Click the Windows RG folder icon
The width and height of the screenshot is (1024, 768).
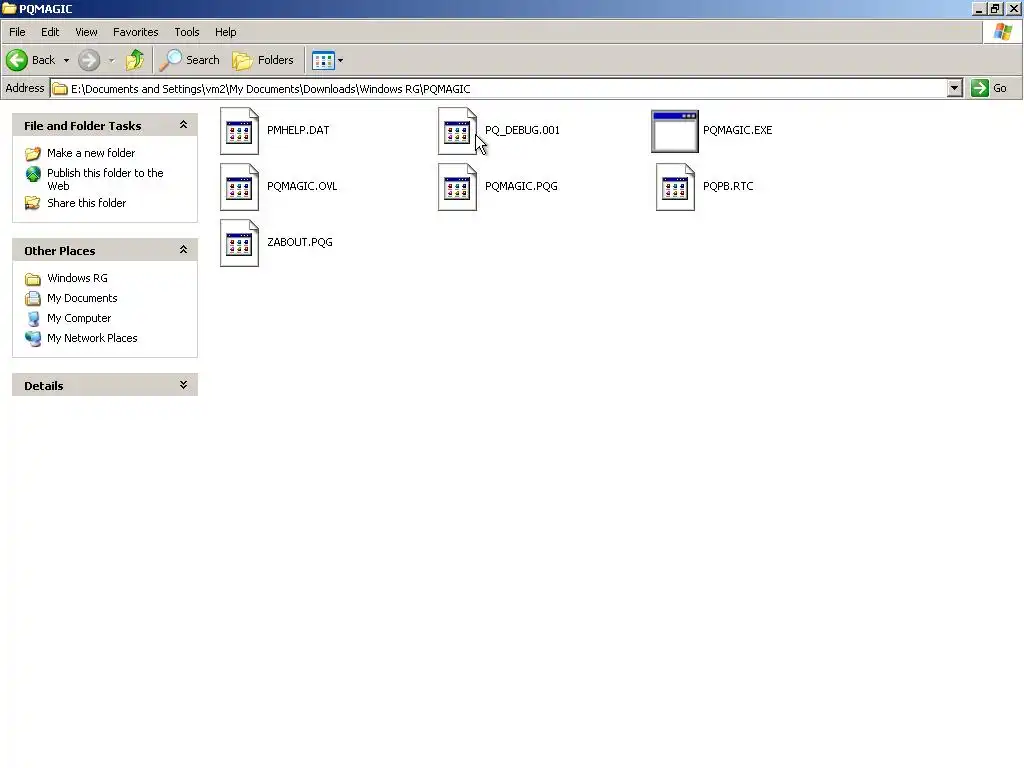click(x=33, y=279)
